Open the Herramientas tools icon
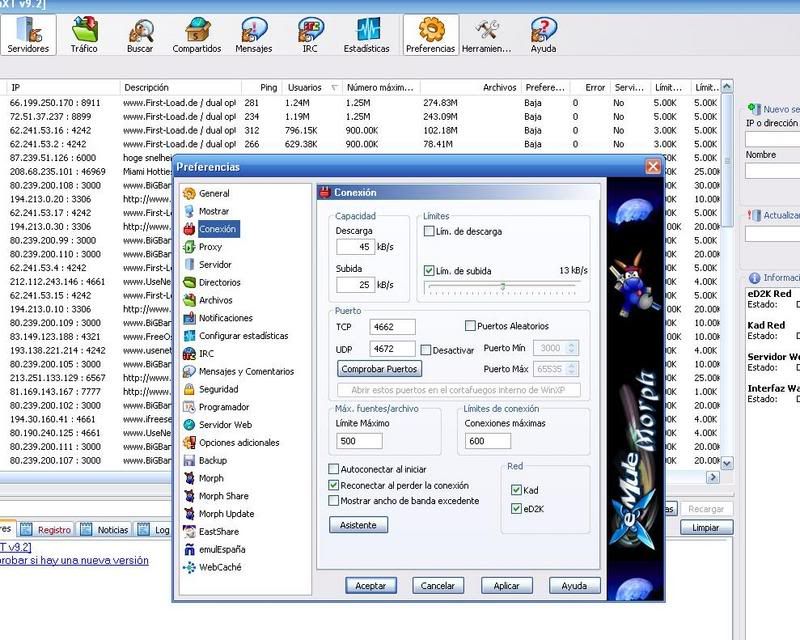The image size is (800, 640). [486, 35]
